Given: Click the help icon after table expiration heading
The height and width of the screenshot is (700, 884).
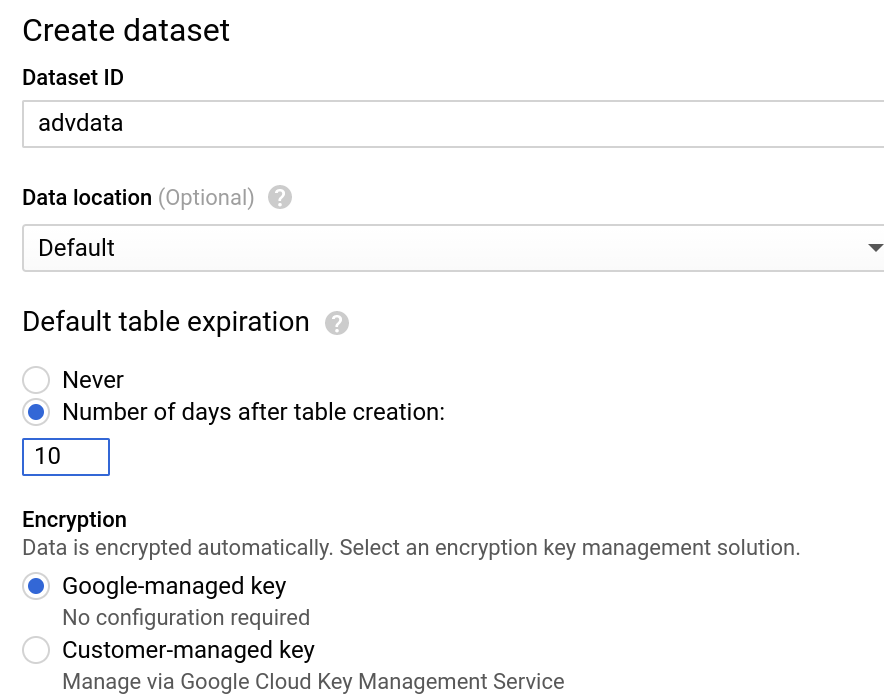Looking at the screenshot, I should coord(337,322).
